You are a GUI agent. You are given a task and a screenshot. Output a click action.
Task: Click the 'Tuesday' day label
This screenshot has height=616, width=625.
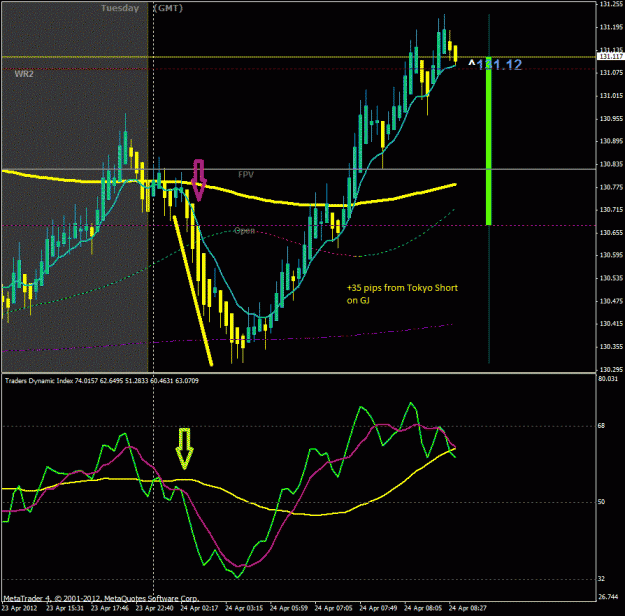[x=120, y=8]
